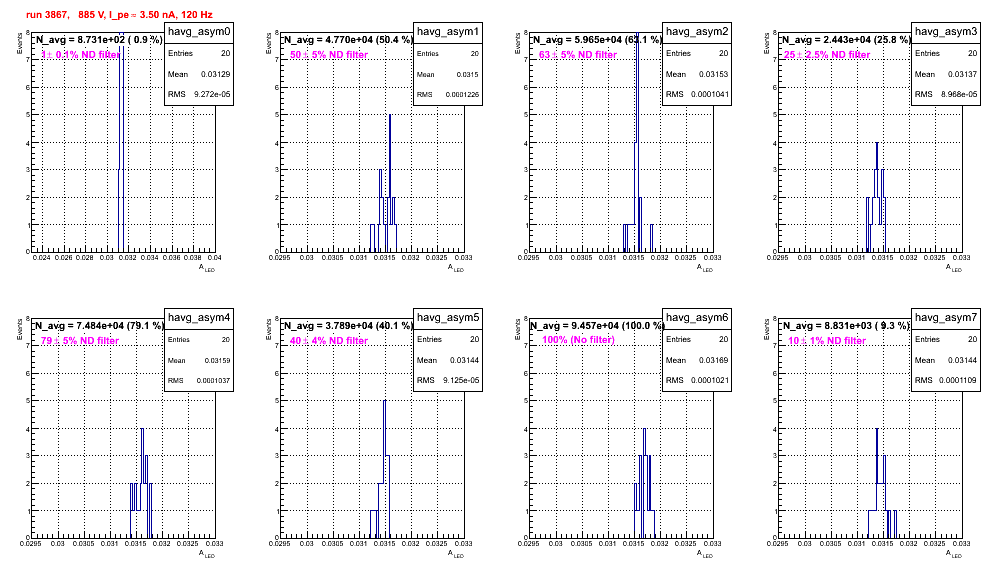This screenshot has width=996, height=572.
Task: Click the 40± 4% ND filter label
Action: click(329, 341)
